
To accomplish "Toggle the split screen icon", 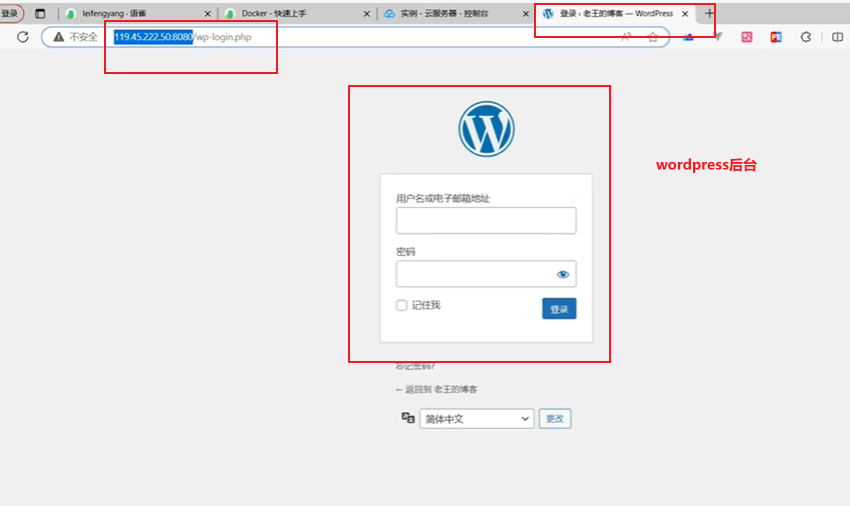I will pyautogui.click(x=838, y=37).
